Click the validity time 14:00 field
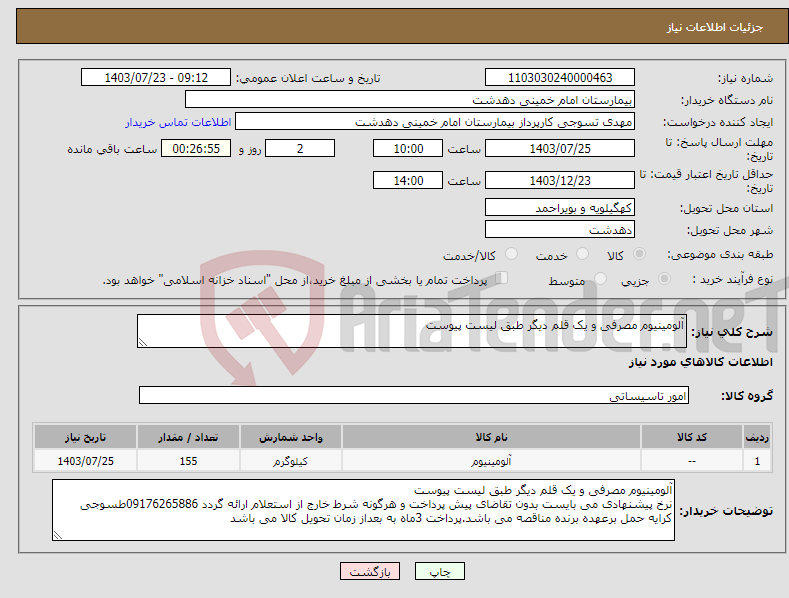This screenshot has height=598, width=789. (408, 180)
